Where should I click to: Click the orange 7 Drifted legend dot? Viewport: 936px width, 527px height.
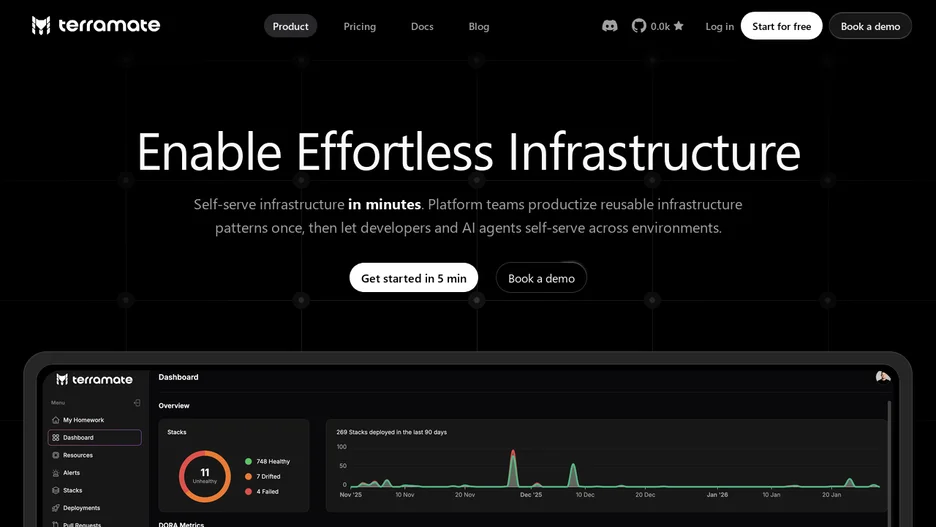point(248,476)
